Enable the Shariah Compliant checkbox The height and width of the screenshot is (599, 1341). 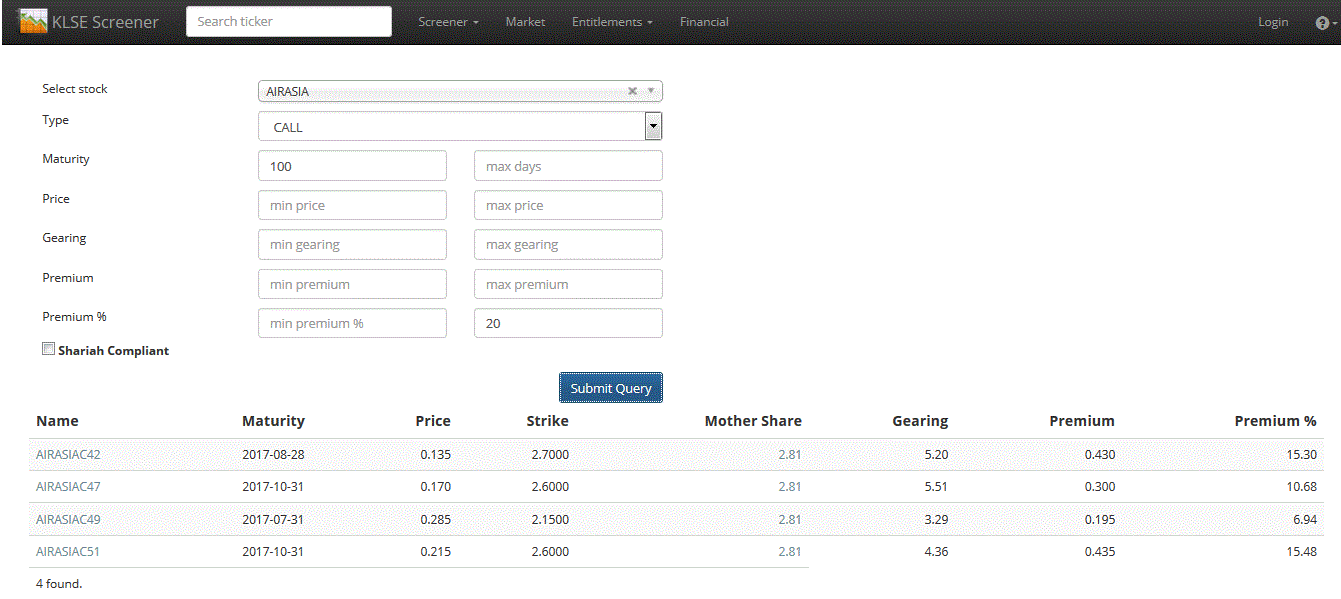[48, 347]
